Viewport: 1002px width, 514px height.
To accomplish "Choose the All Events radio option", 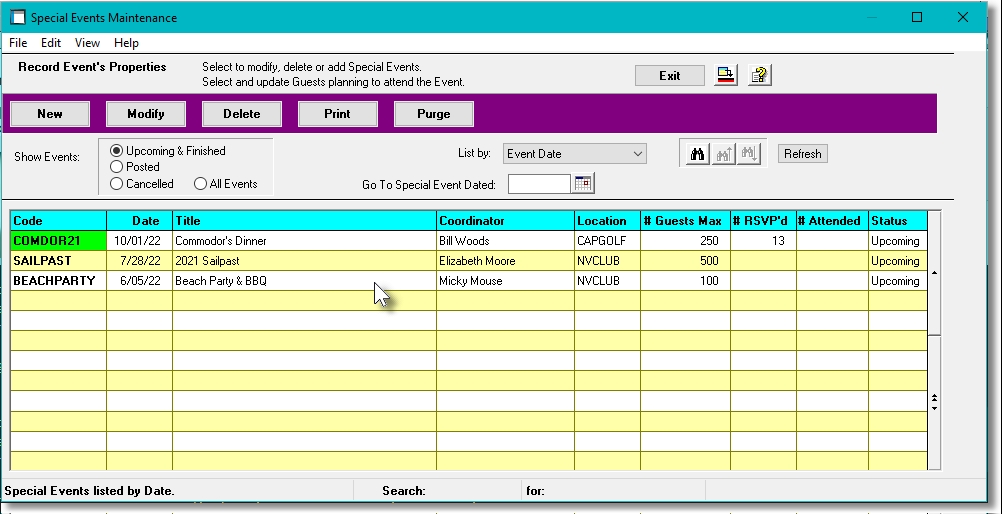I will click(x=200, y=184).
